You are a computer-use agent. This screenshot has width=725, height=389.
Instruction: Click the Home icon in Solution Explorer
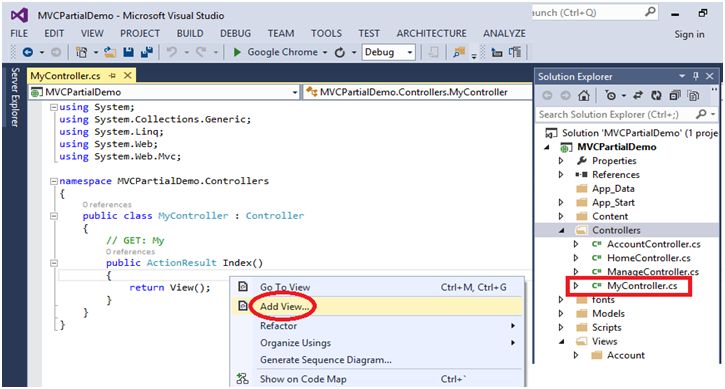pos(584,96)
